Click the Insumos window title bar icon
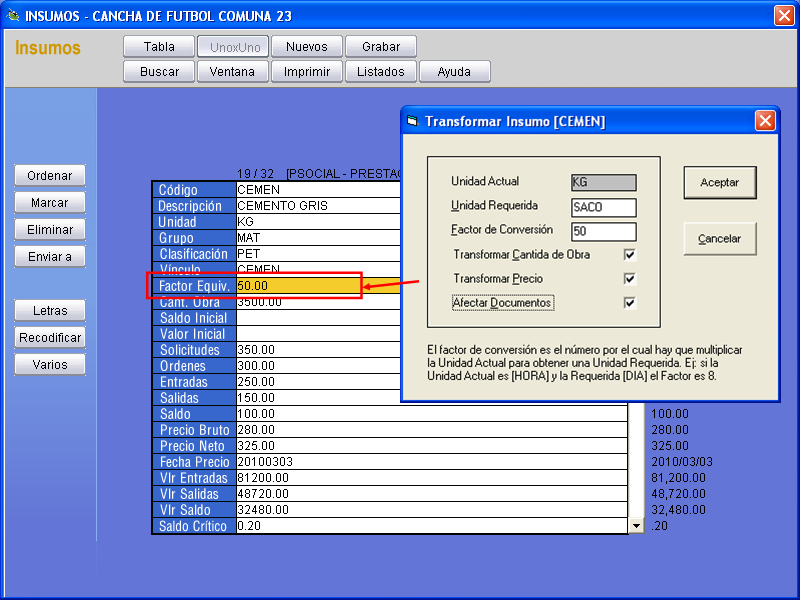The width and height of the screenshot is (800, 600). click(13, 15)
